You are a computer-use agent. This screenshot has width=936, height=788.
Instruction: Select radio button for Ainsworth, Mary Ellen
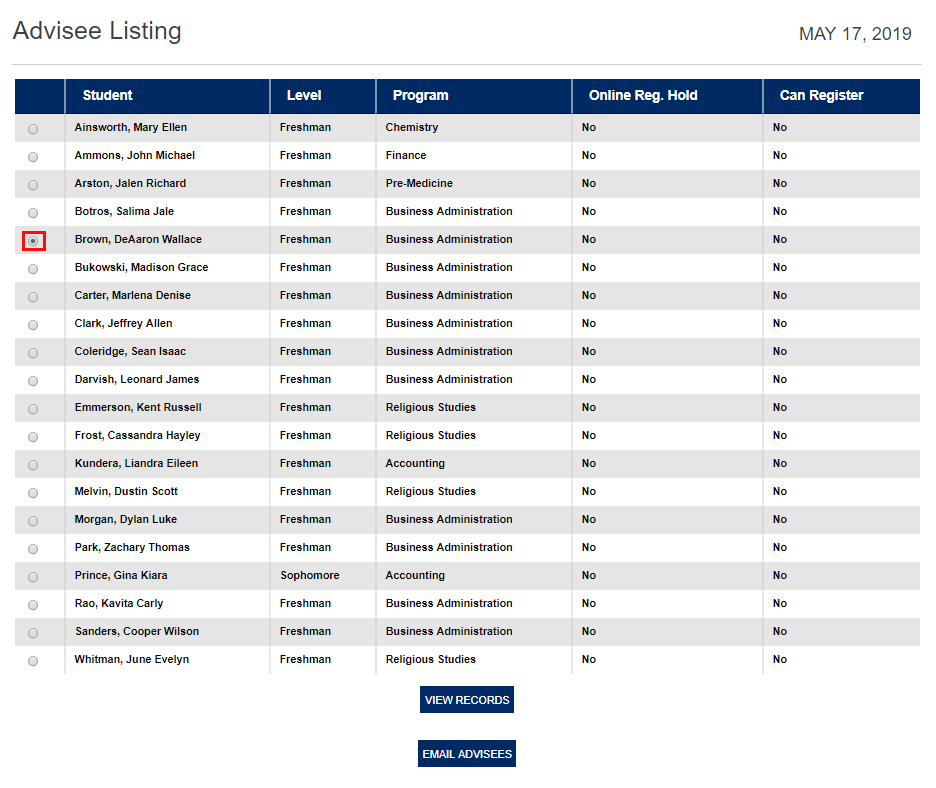tap(33, 129)
